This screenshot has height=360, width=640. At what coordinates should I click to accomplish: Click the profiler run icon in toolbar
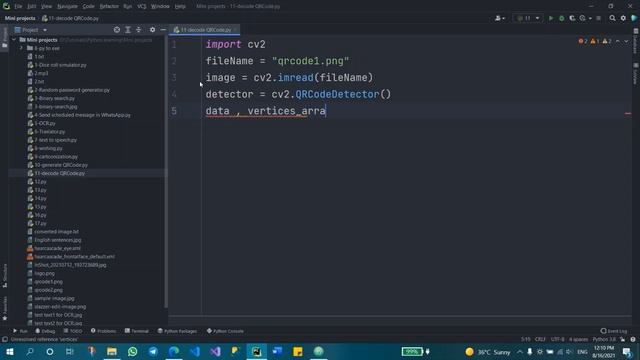click(582, 18)
